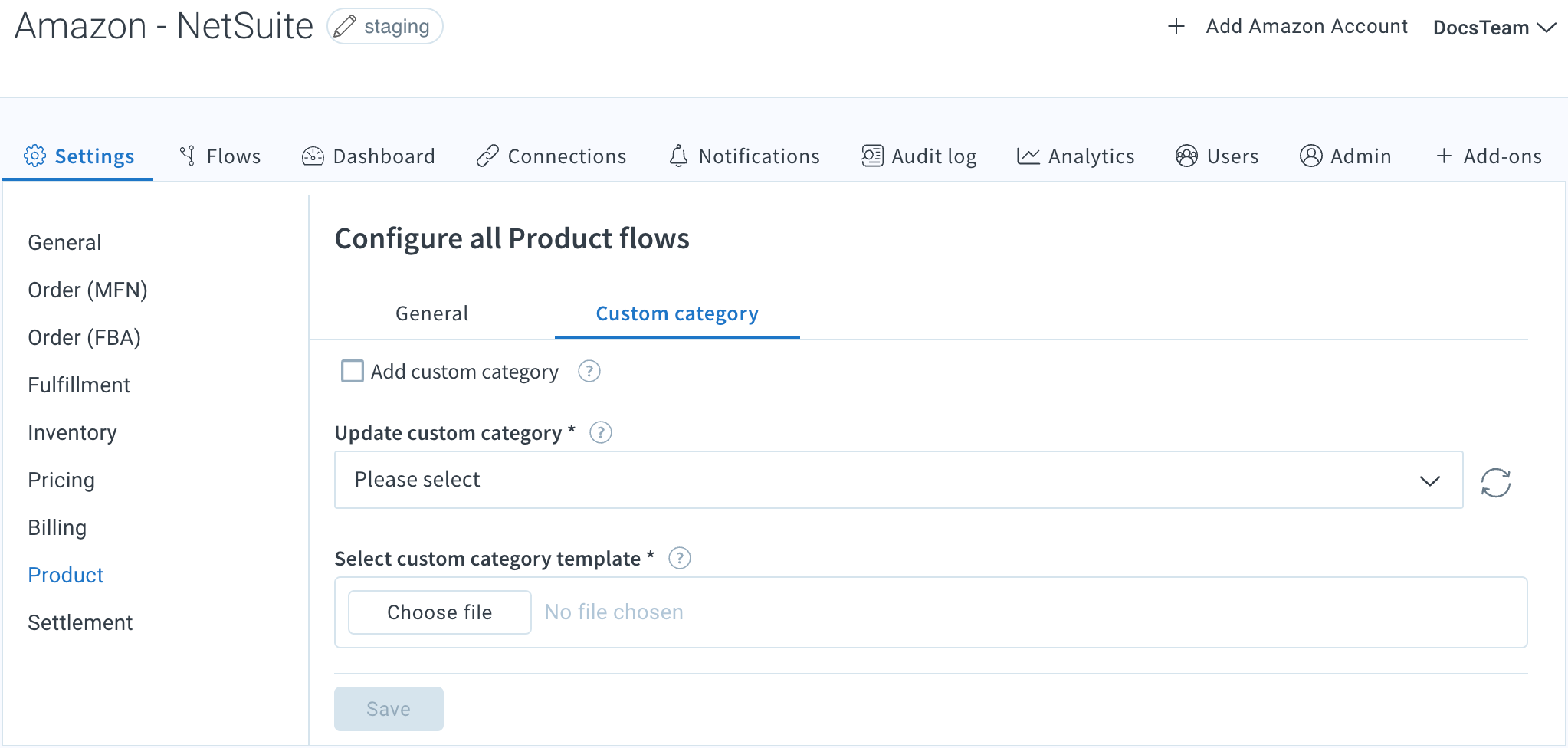Open the Notifications tab
This screenshot has height=748, width=1568.
tap(744, 156)
